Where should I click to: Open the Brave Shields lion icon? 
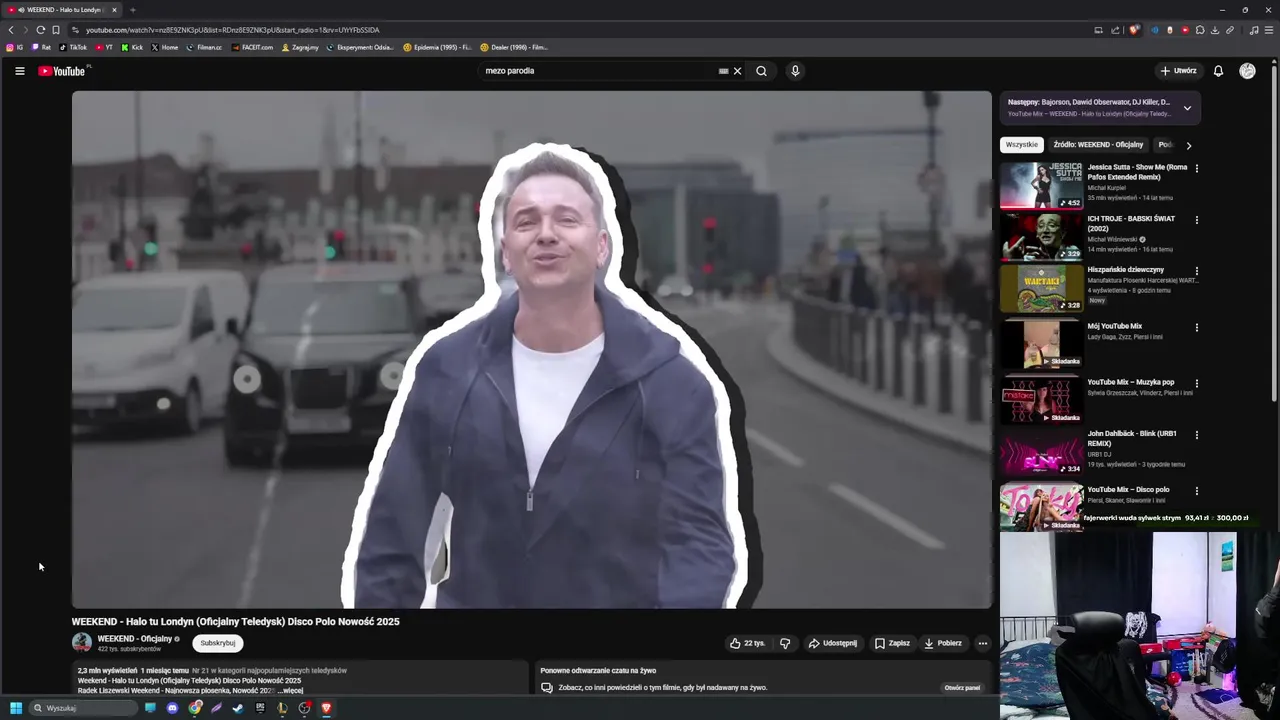[1134, 30]
